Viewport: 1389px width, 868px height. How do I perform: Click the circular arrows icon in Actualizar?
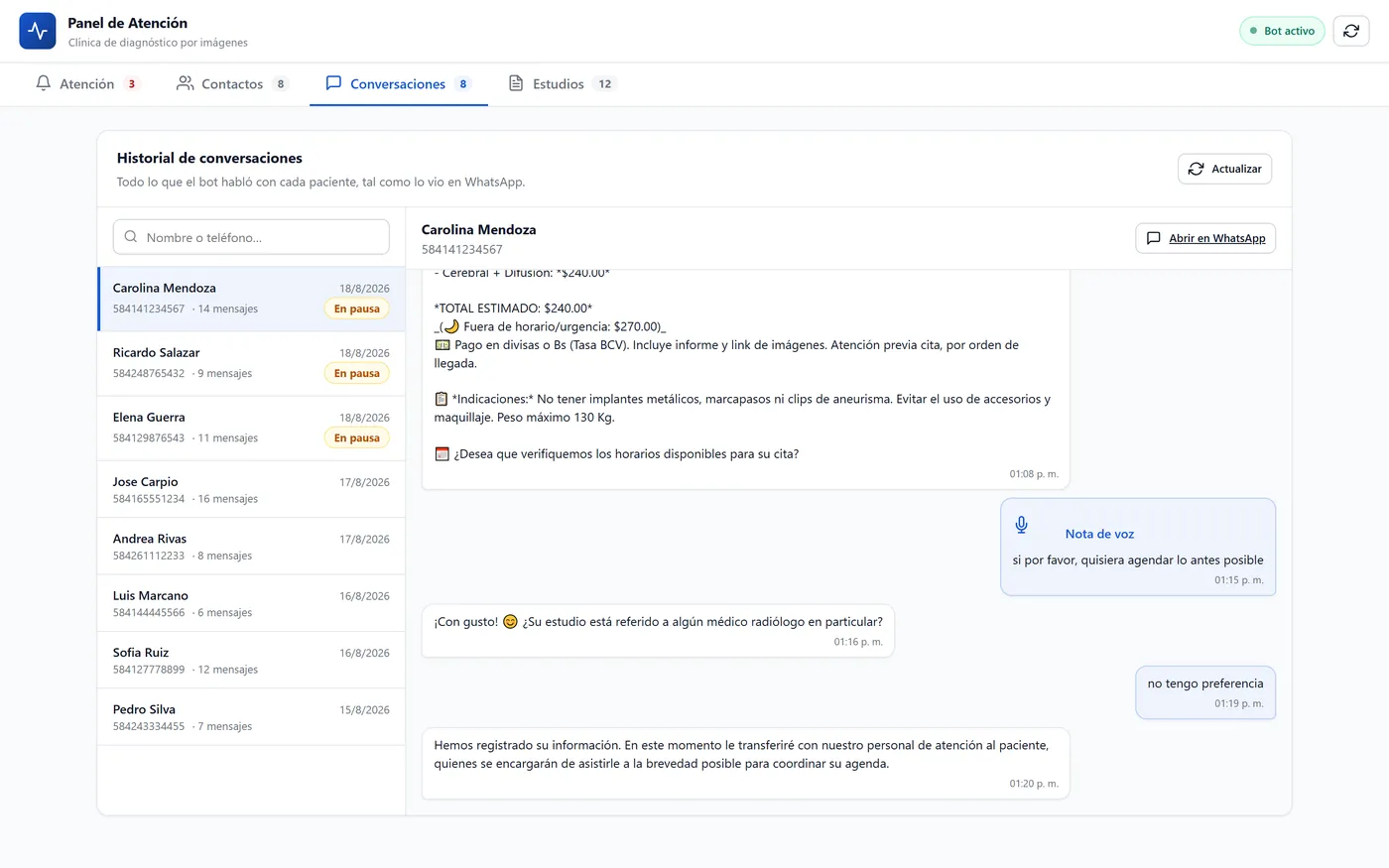(1197, 169)
